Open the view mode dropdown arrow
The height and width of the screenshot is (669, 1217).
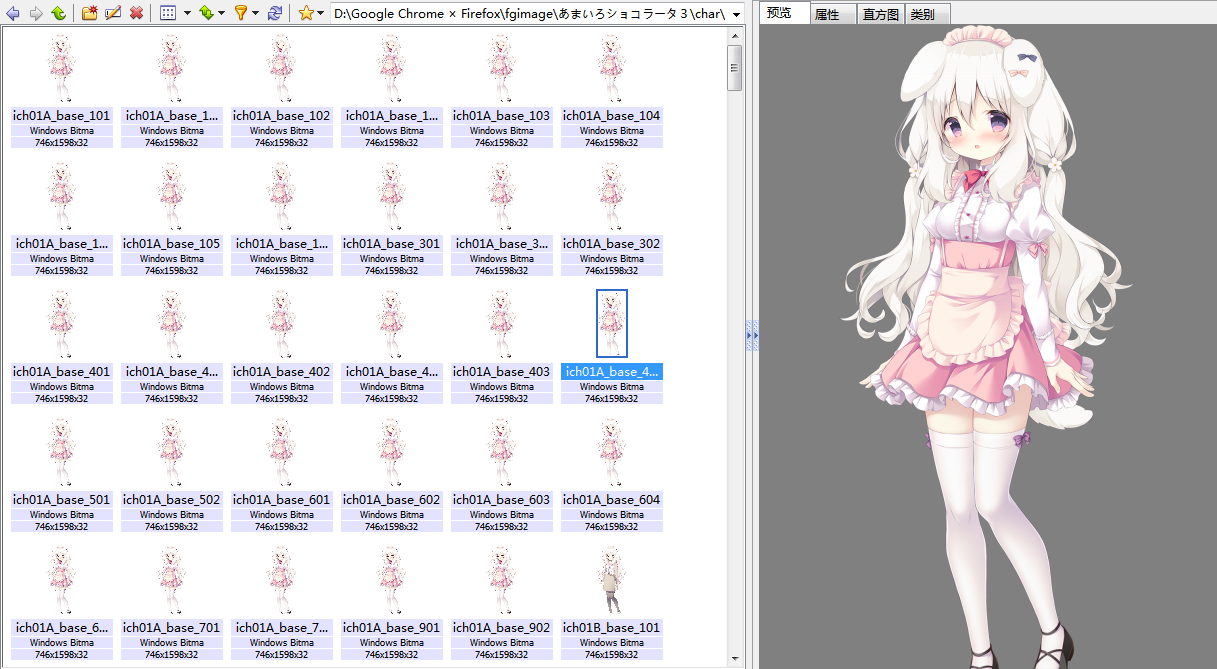coord(186,14)
